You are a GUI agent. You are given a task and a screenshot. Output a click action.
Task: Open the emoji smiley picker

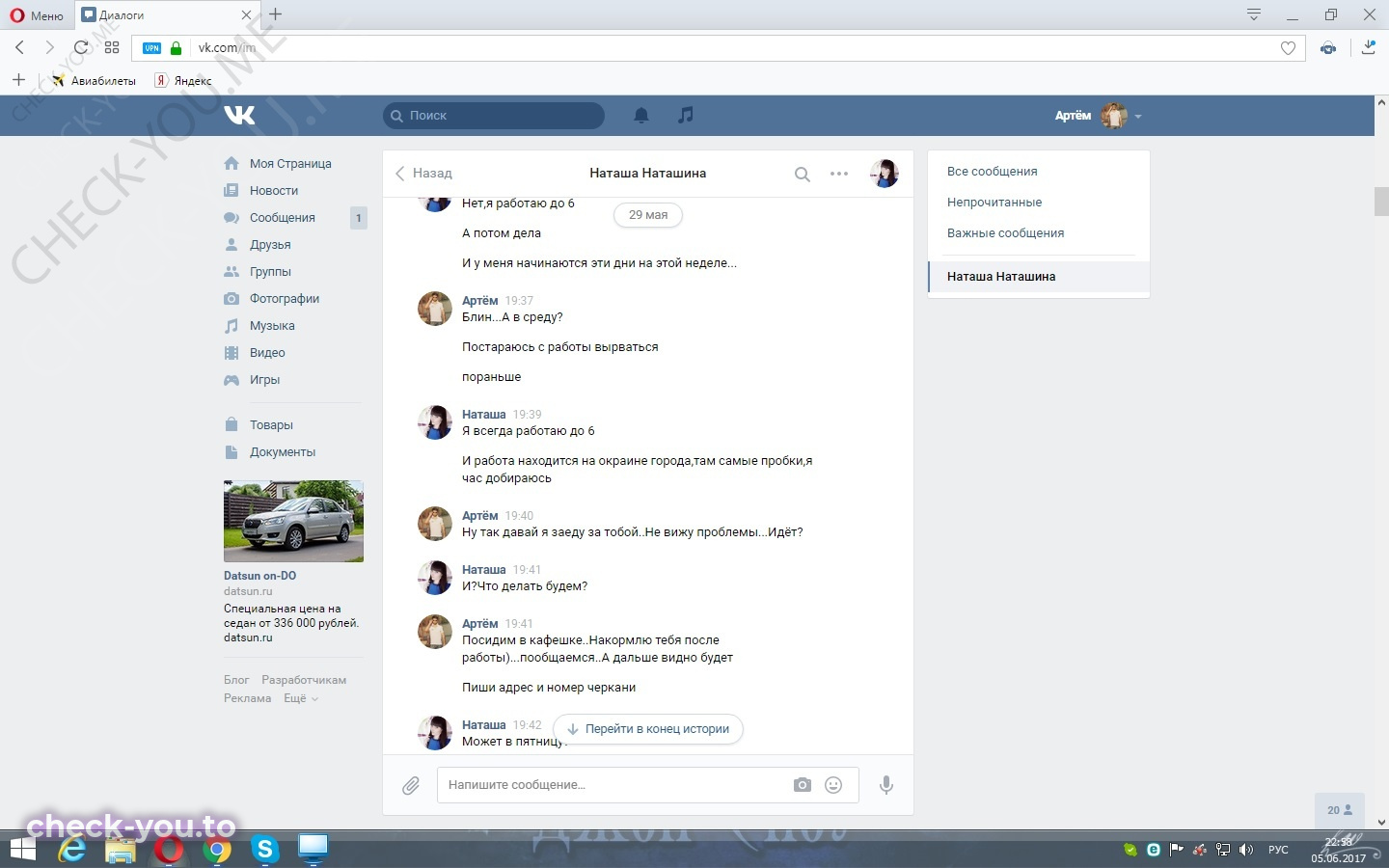tap(833, 785)
